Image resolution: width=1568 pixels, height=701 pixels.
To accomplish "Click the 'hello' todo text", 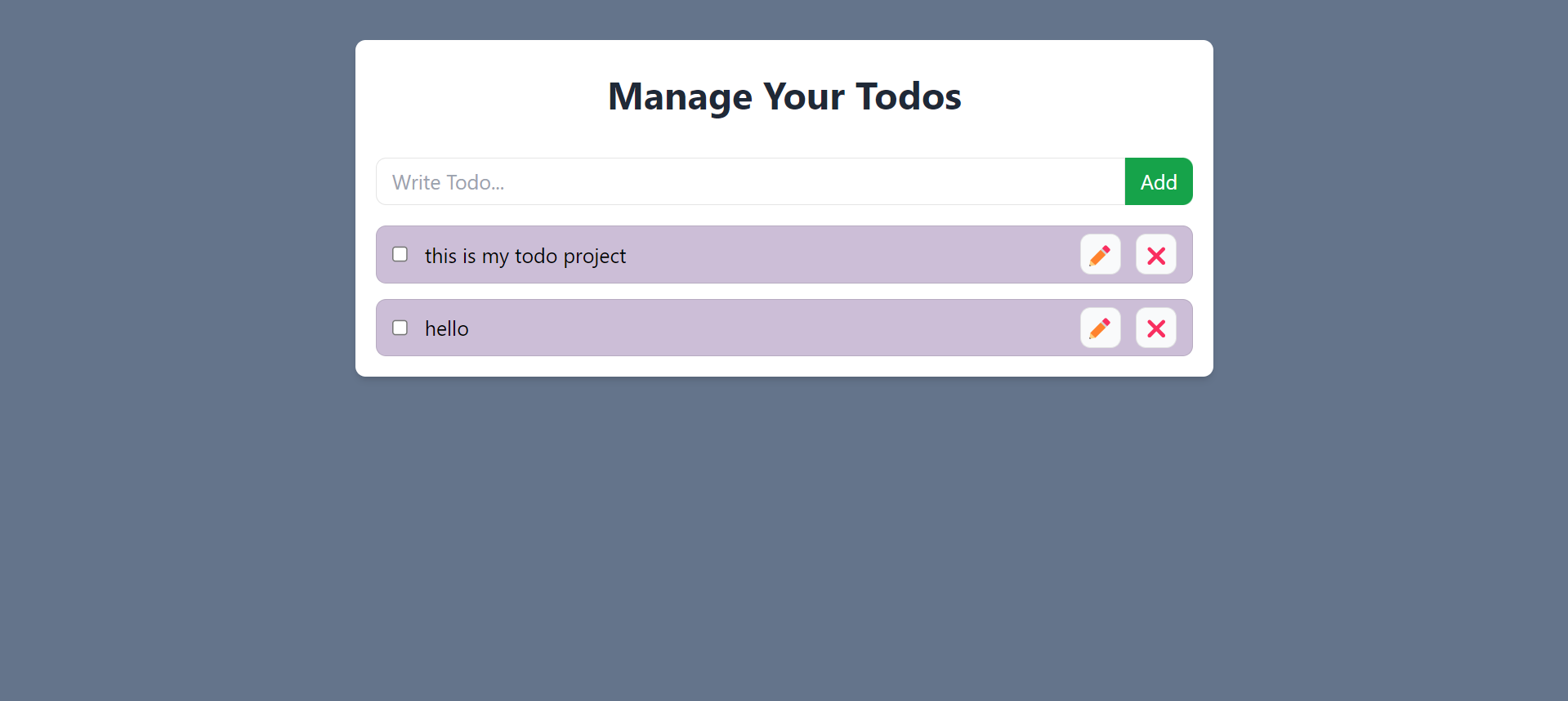I will click(446, 328).
